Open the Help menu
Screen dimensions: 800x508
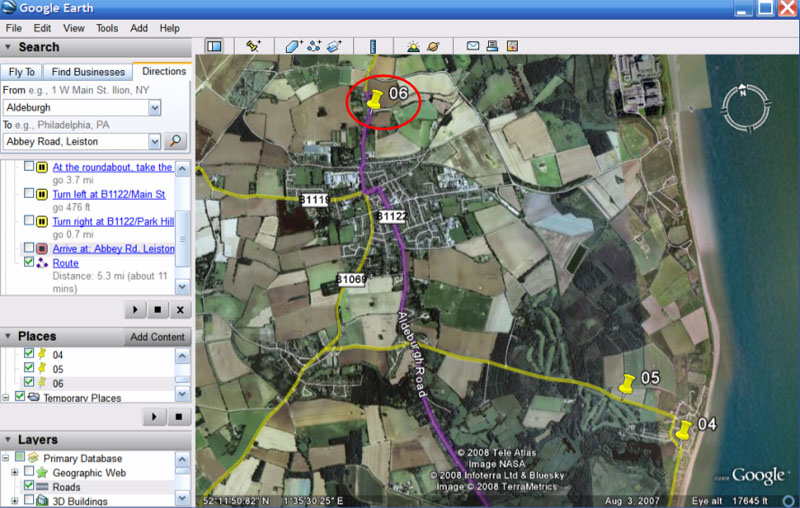pyautogui.click(x=169, y=28)
